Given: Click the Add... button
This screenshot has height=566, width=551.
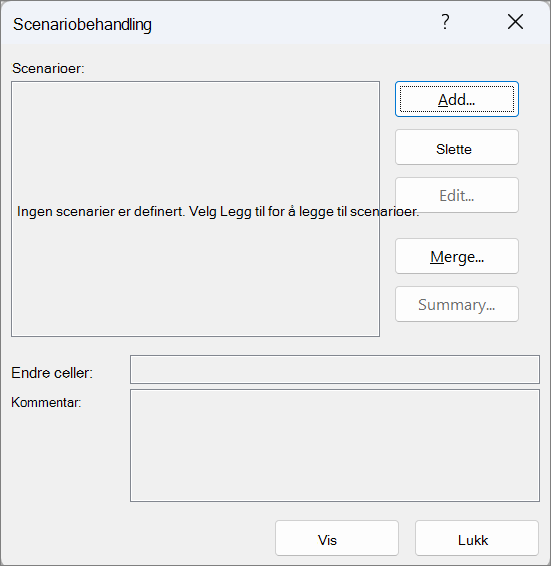Looking at the screenshot, I should pos(457,99).
